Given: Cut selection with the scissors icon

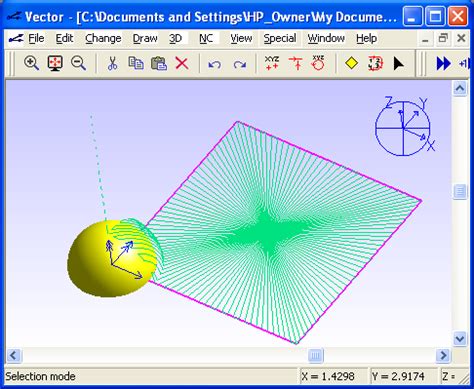Looking at the screenshot, I should tap(113, 63).
